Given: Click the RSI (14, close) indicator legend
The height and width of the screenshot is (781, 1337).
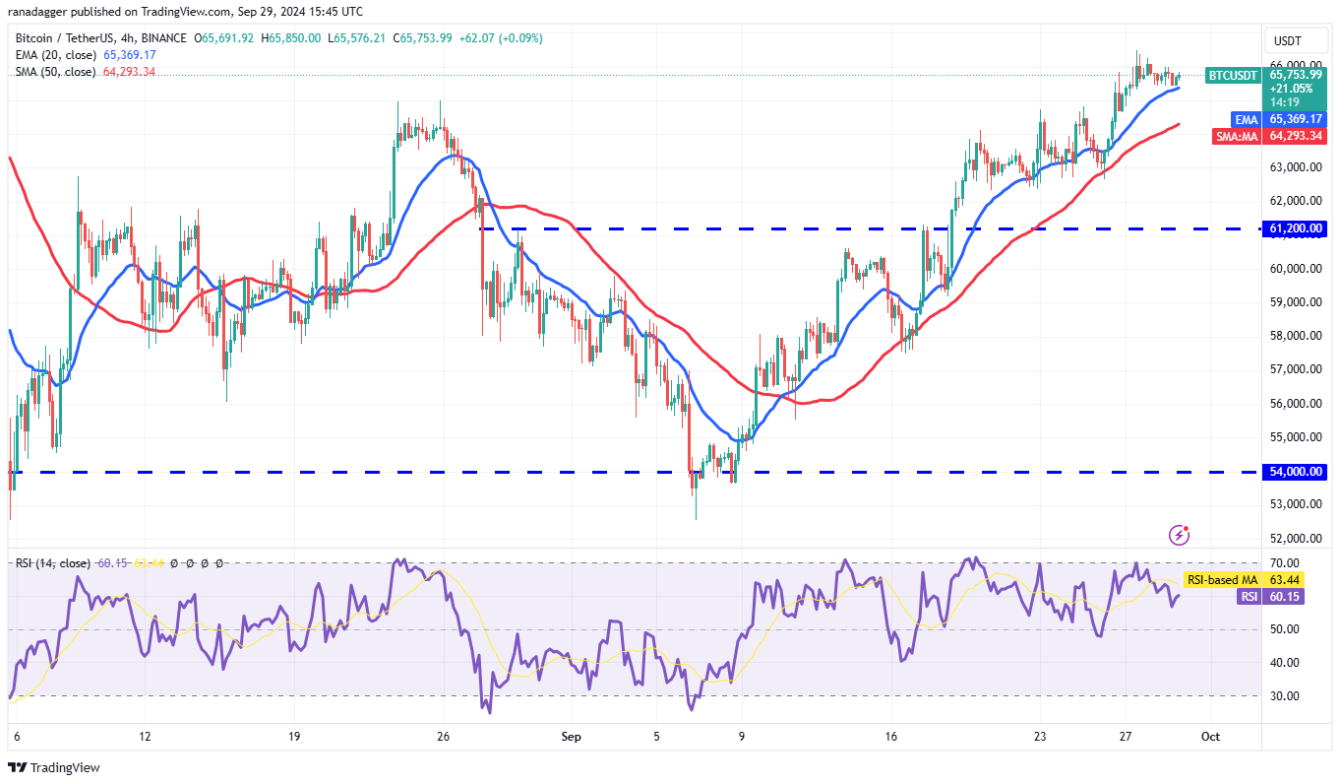Looking at the screenshot, I should (55, 564).
